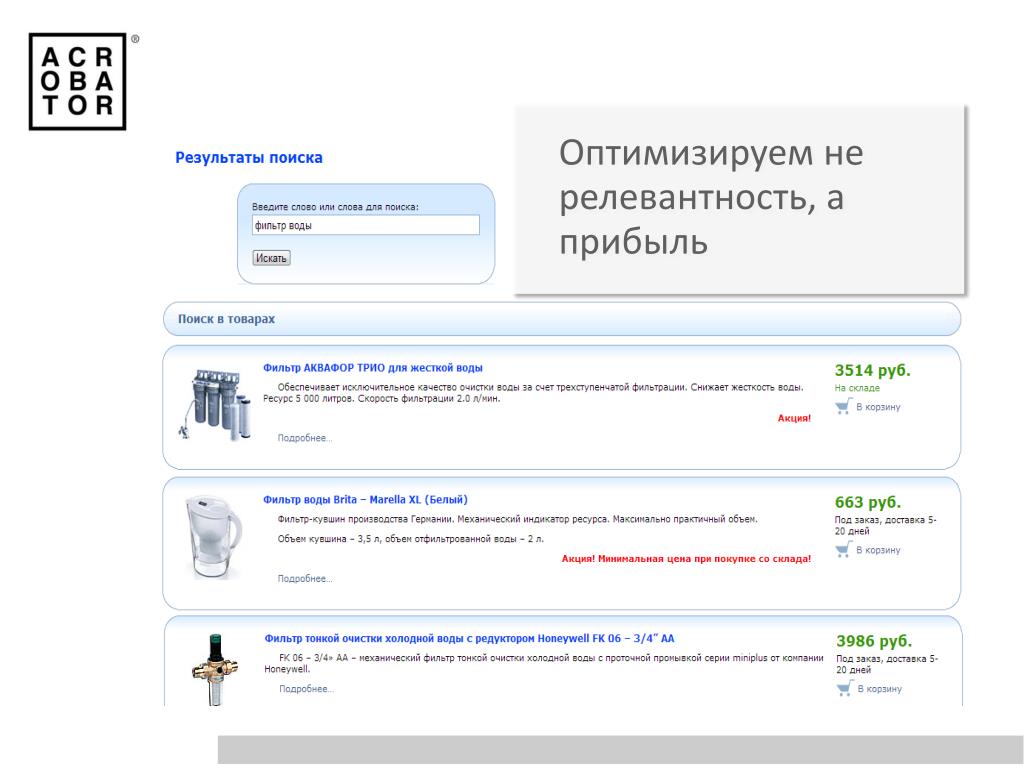Click the price '3986 руб.'
Screen dimensions: 1024x768
[874, 641]
